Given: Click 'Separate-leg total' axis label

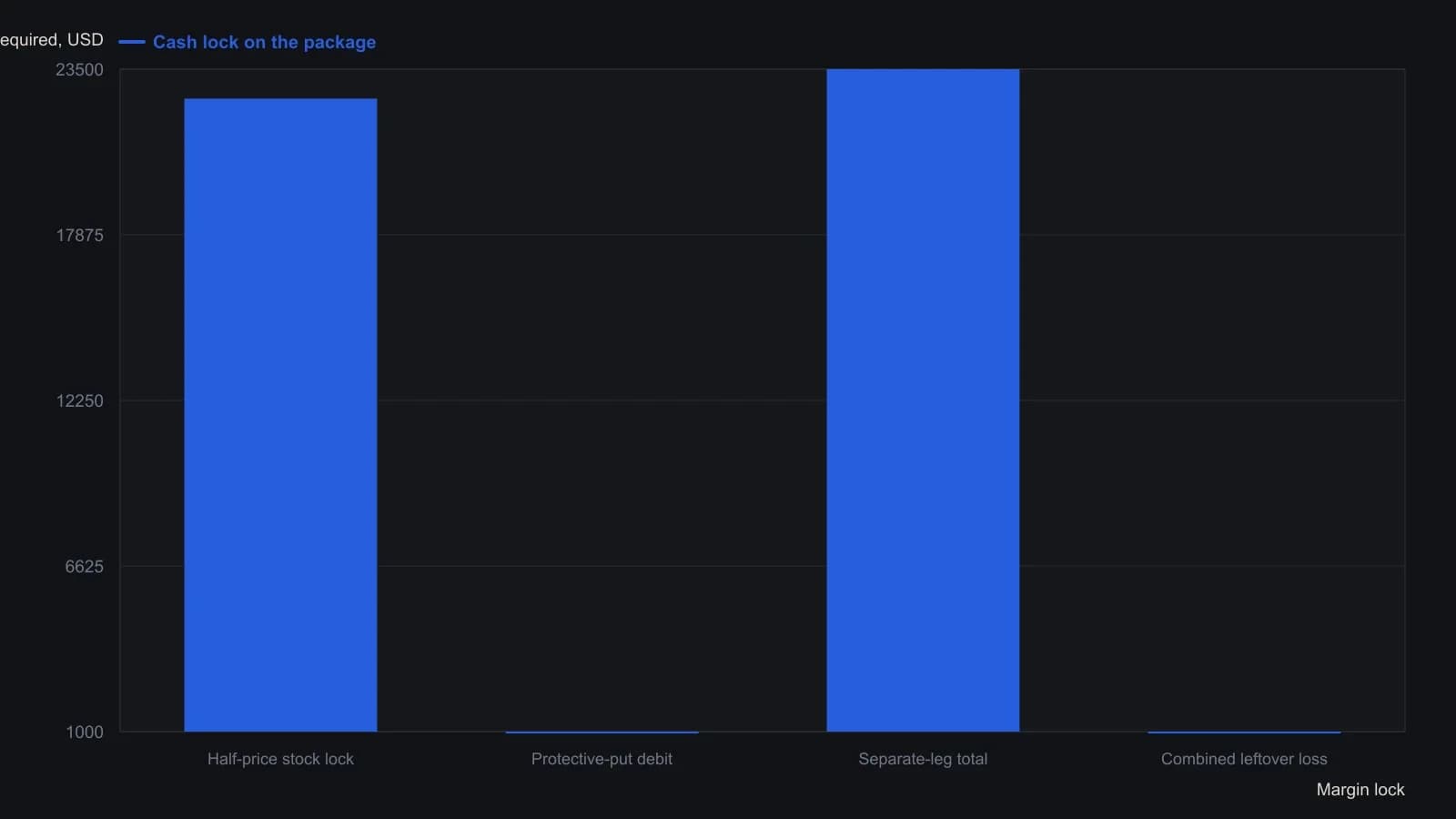Looking at the screenshot, I should tap(923, 759).
